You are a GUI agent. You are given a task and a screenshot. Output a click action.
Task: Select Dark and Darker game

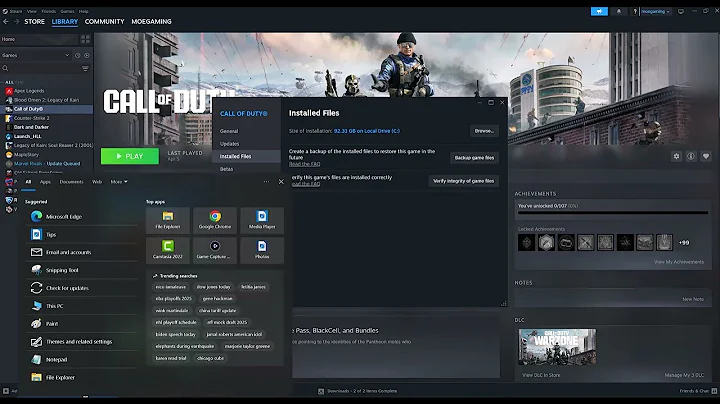click(x=31, y=127)
